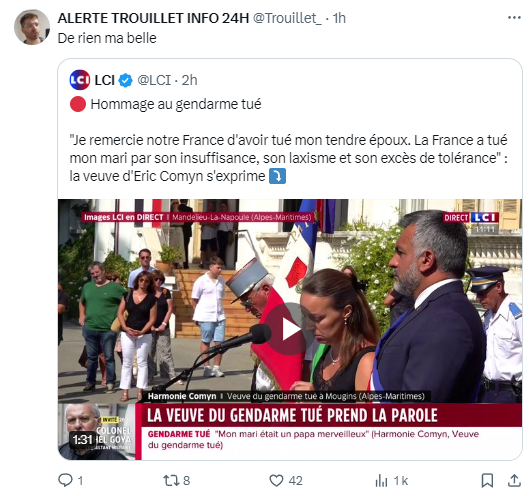Open the @LCI handle in quoted tweet
The width and height of the screenshot is (532, 496).
[x=154, y=80]
